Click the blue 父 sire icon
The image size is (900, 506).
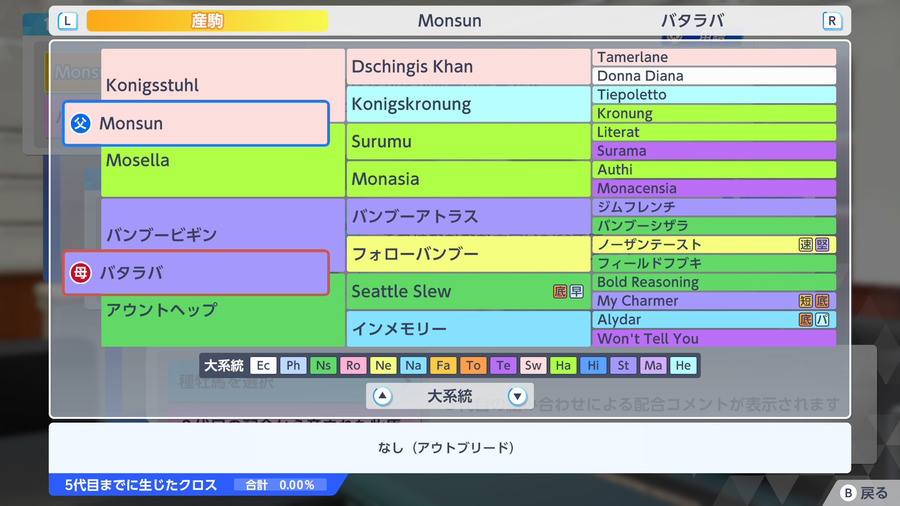80,123
